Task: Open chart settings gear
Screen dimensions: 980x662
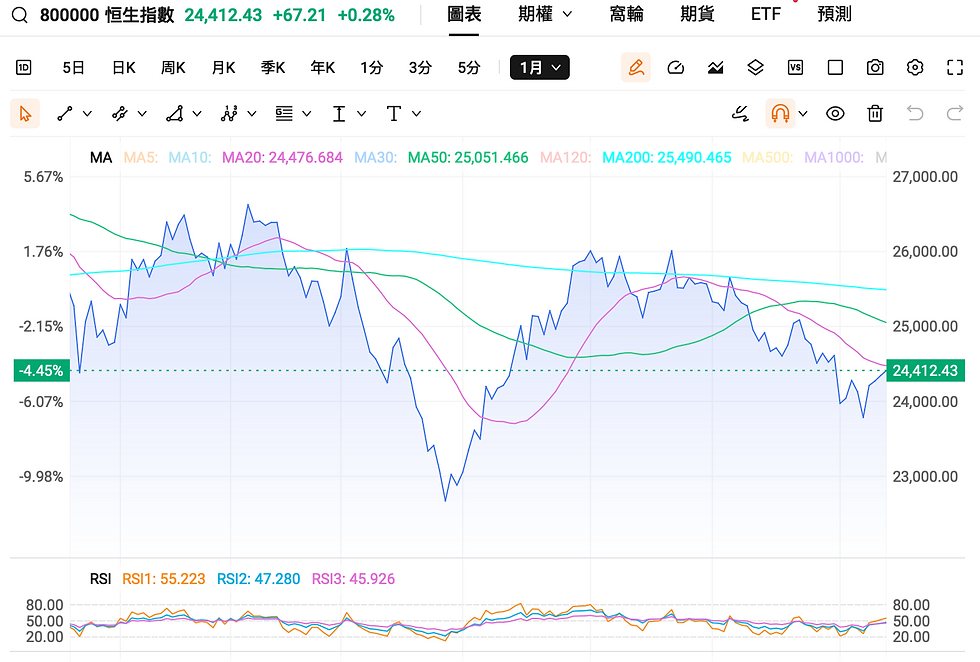Action: point(915,68)
